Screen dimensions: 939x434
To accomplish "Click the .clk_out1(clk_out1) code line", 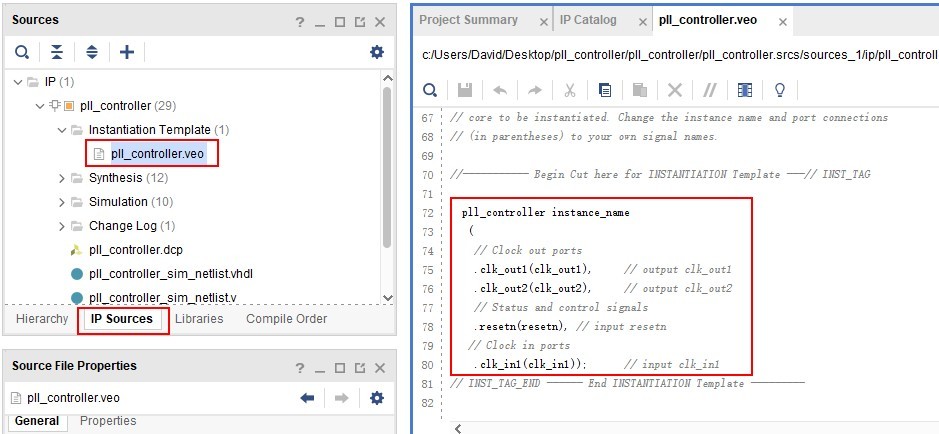I will coord(532,270).
